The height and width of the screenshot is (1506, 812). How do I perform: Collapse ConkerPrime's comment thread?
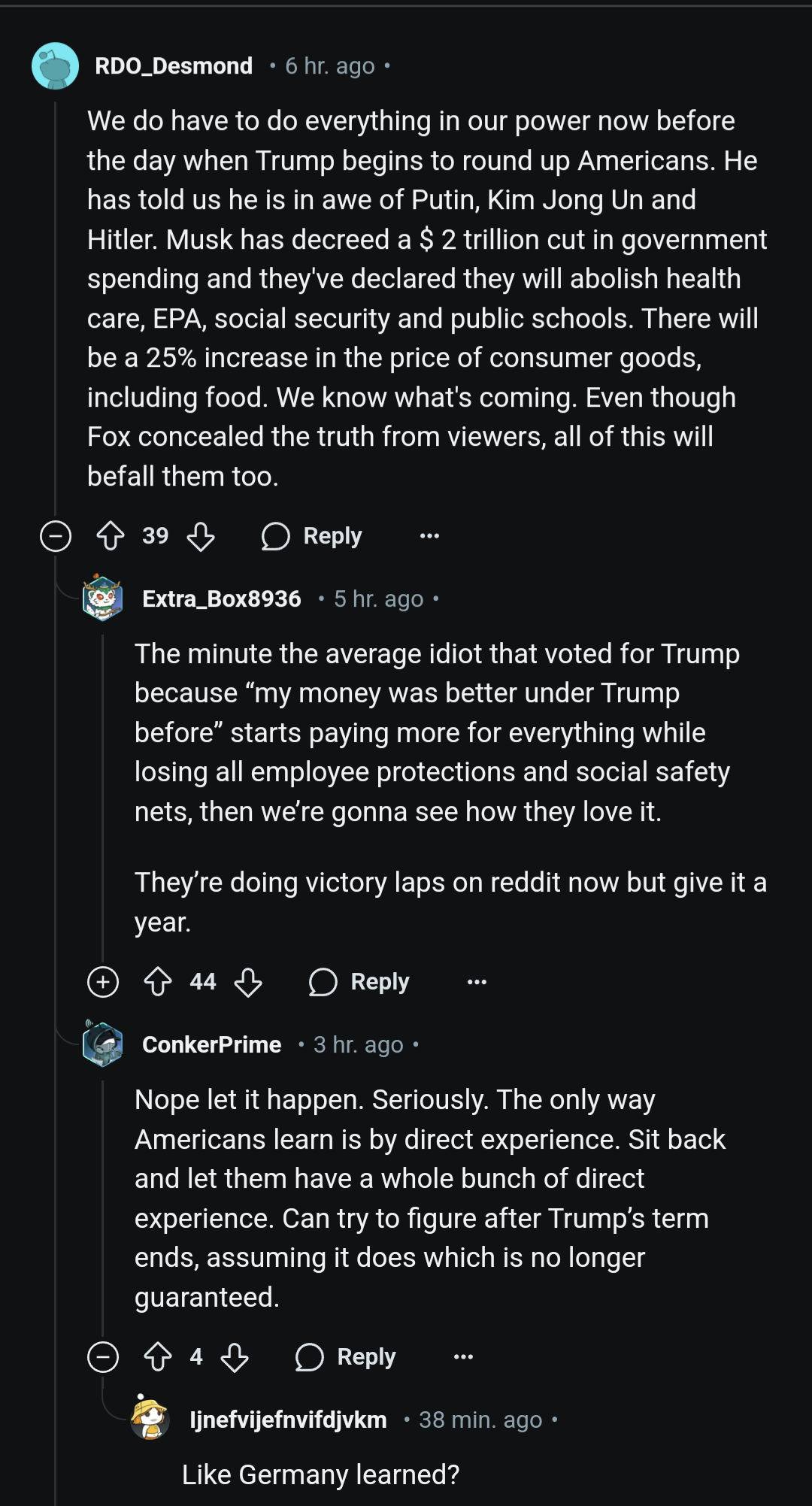tap(103, 1357)
